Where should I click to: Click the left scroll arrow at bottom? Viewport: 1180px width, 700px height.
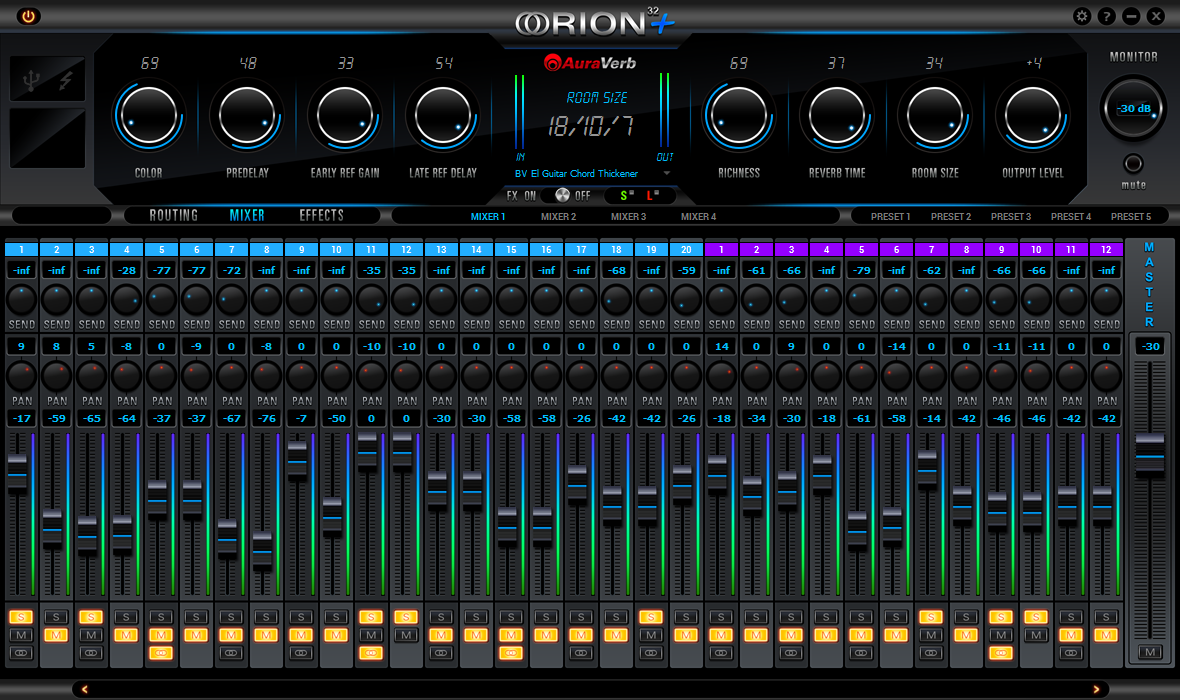click(x=85, y=689)
